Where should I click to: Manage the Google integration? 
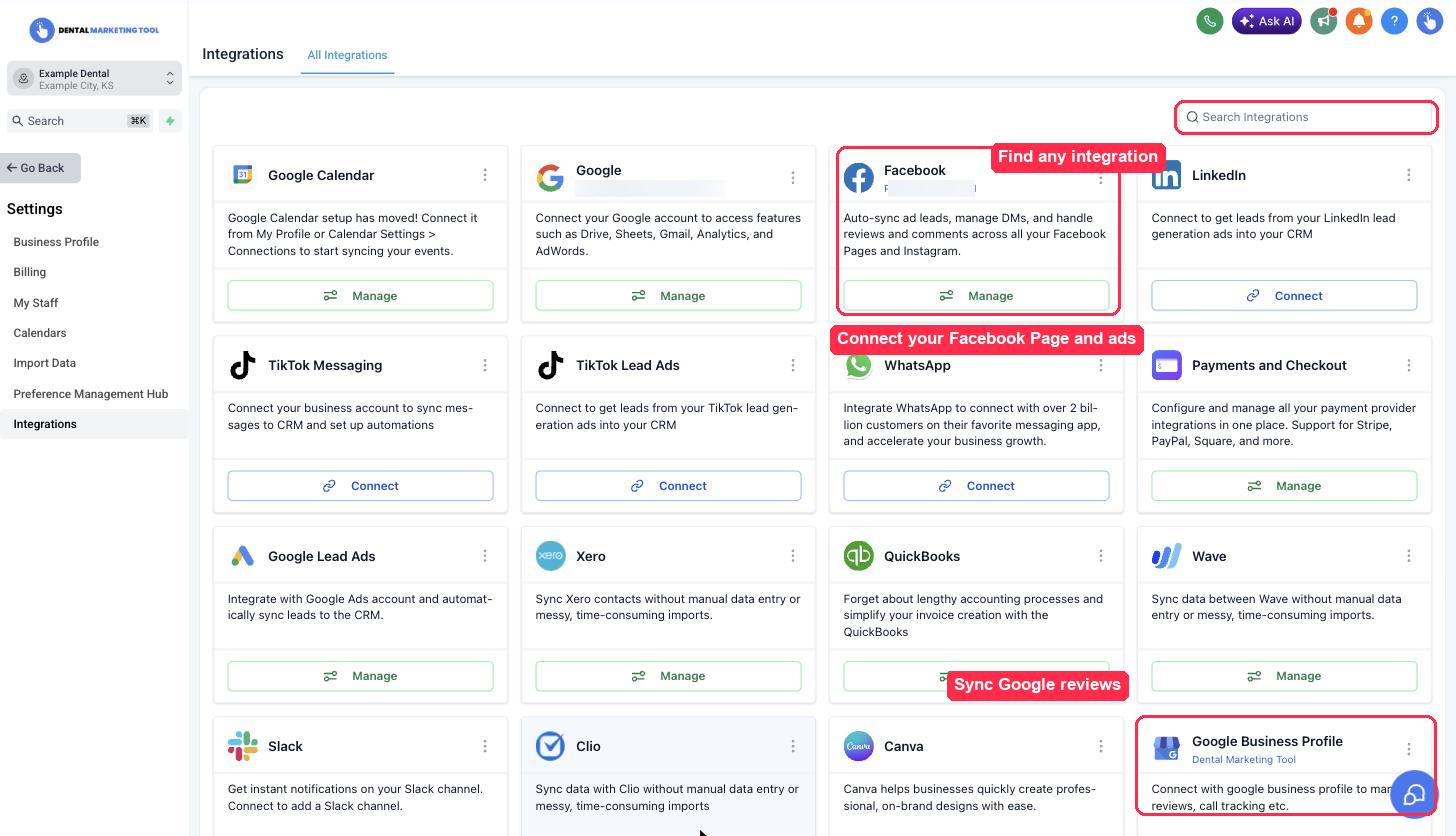(x=668, y=296)
